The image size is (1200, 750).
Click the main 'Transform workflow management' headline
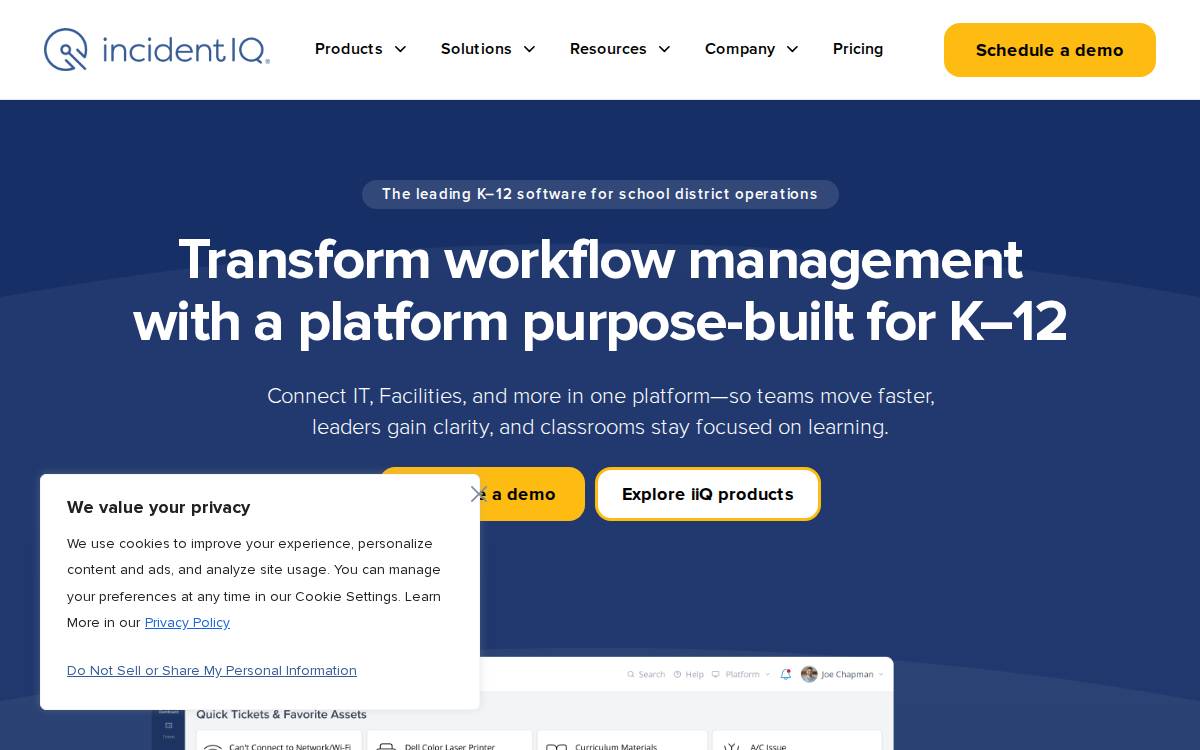(x=600, y=290)
